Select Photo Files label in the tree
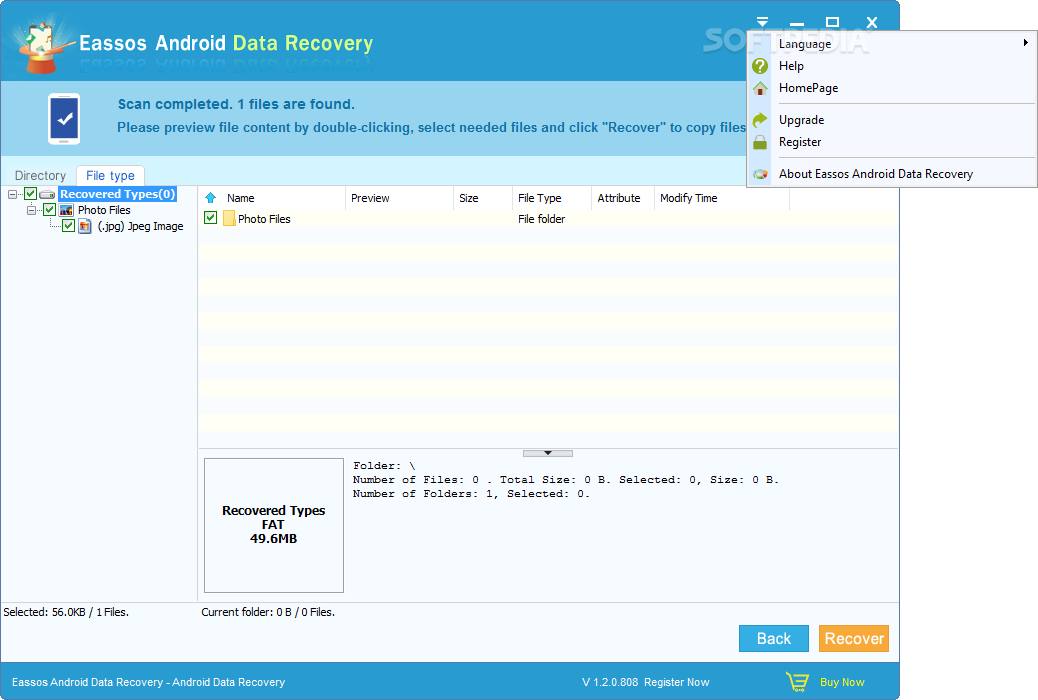Image resolution: width=1038 pixels, height=700 pixels. click(x=104, y=210)
